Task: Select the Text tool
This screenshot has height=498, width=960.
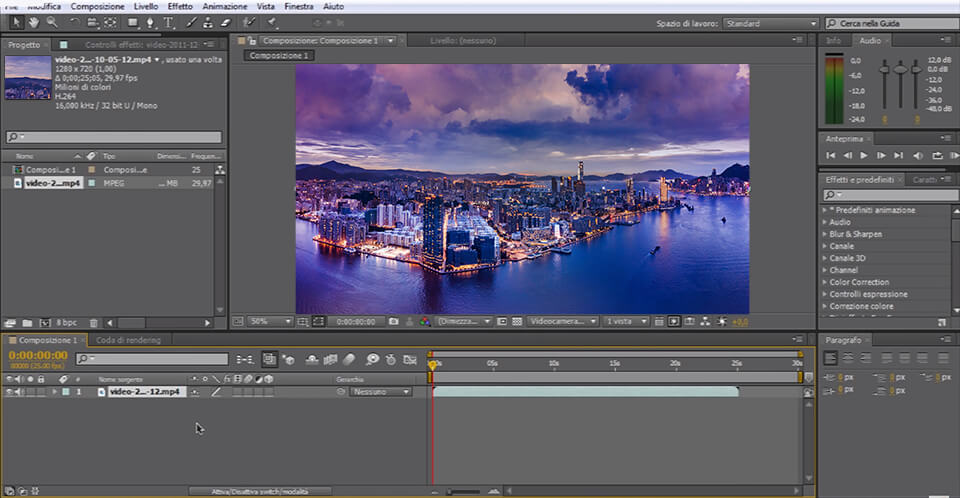Action: click(x=168, y=23)
